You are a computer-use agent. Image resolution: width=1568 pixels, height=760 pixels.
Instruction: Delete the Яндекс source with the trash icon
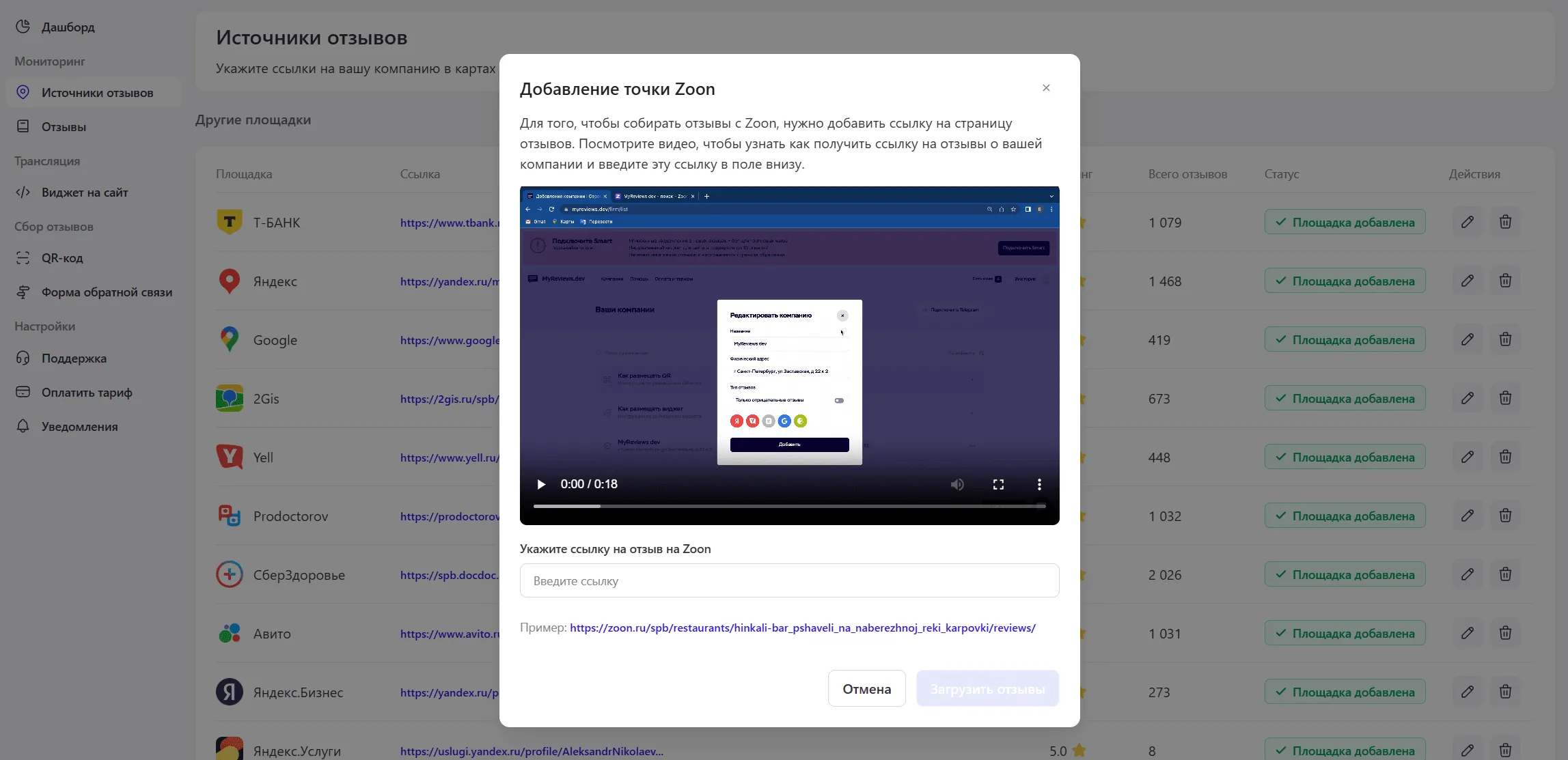click(1505, 281)
